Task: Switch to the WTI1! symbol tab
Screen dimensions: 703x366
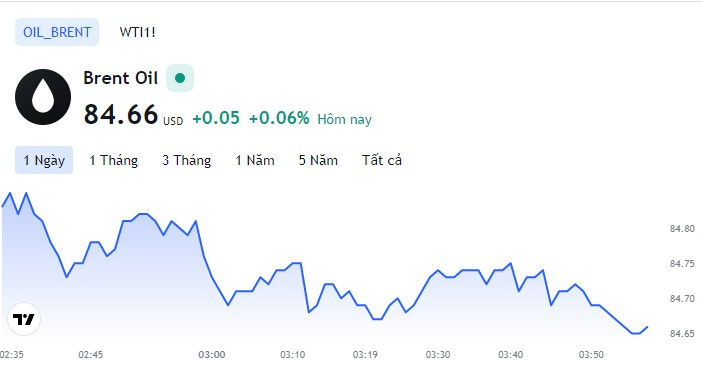Action: pos(137,32)
